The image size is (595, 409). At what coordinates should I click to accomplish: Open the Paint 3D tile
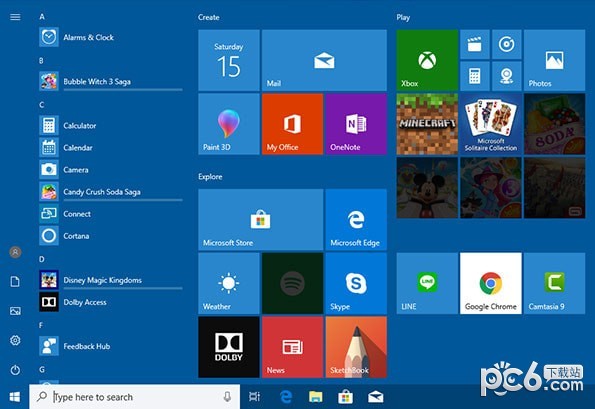point(229,124)
